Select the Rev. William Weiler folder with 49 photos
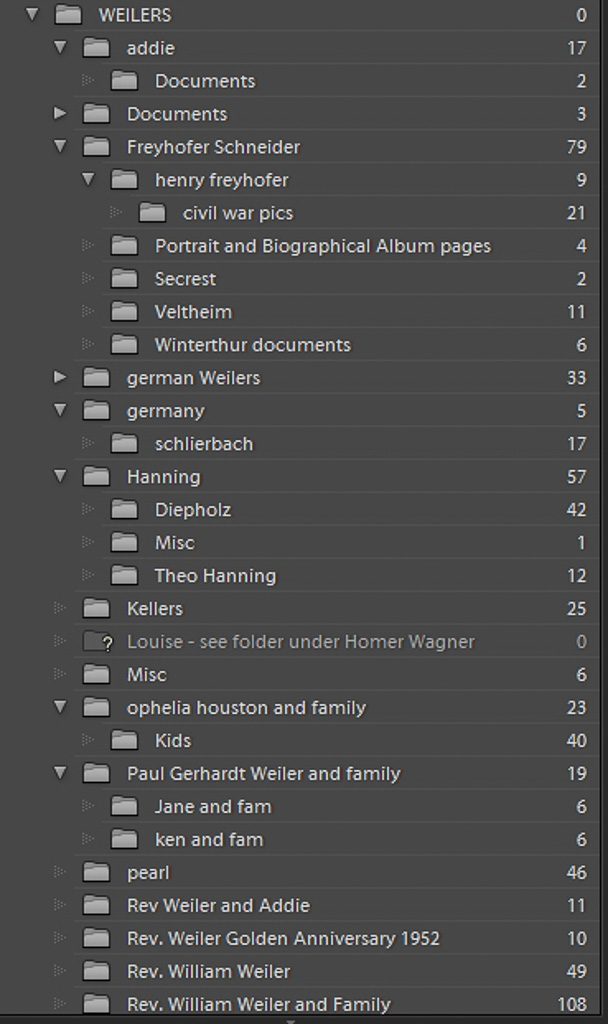This screenshot has width=608, height=1024. point(336,971)
